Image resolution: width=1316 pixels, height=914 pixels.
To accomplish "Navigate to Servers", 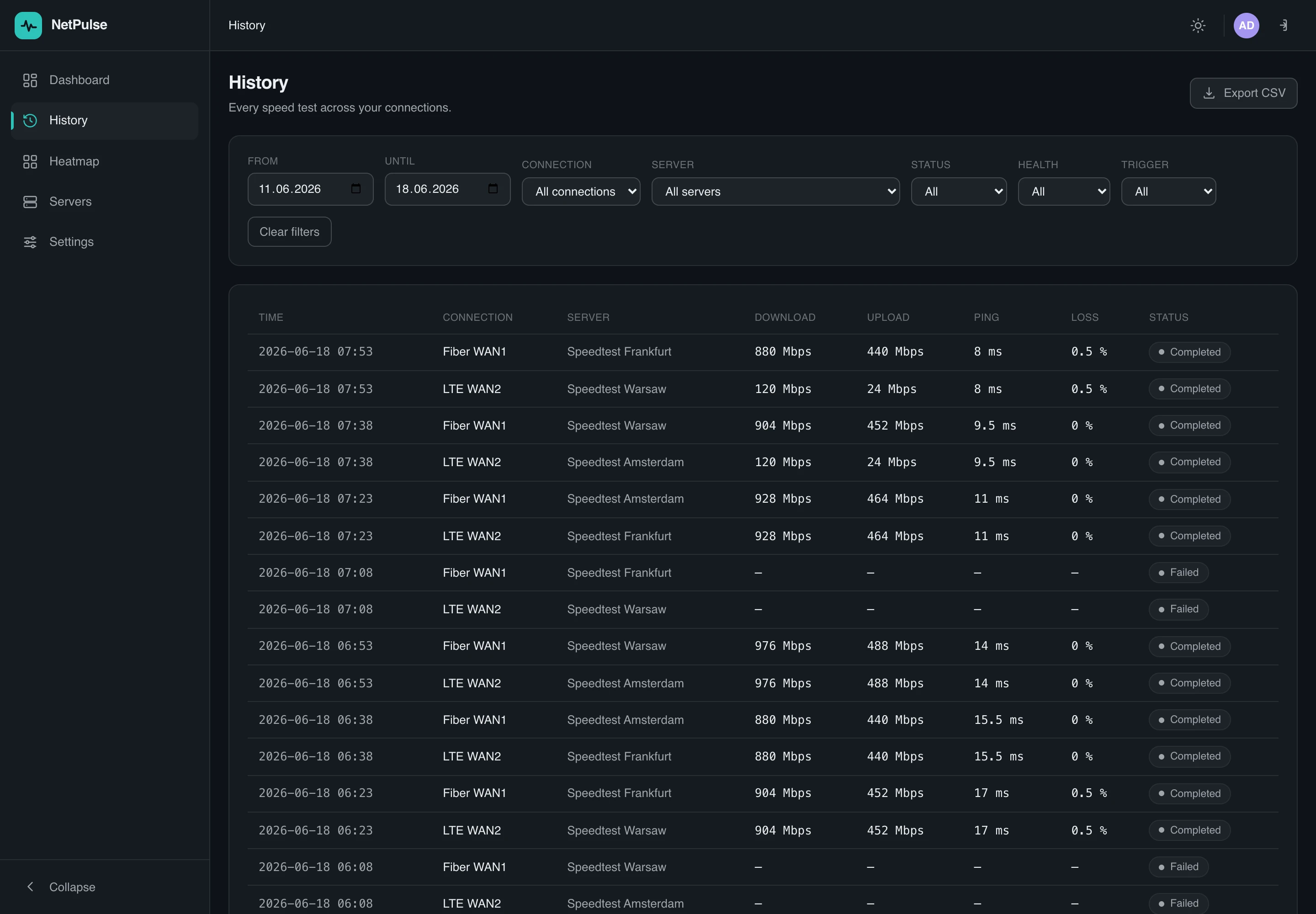I will click(x=105, y=202).
